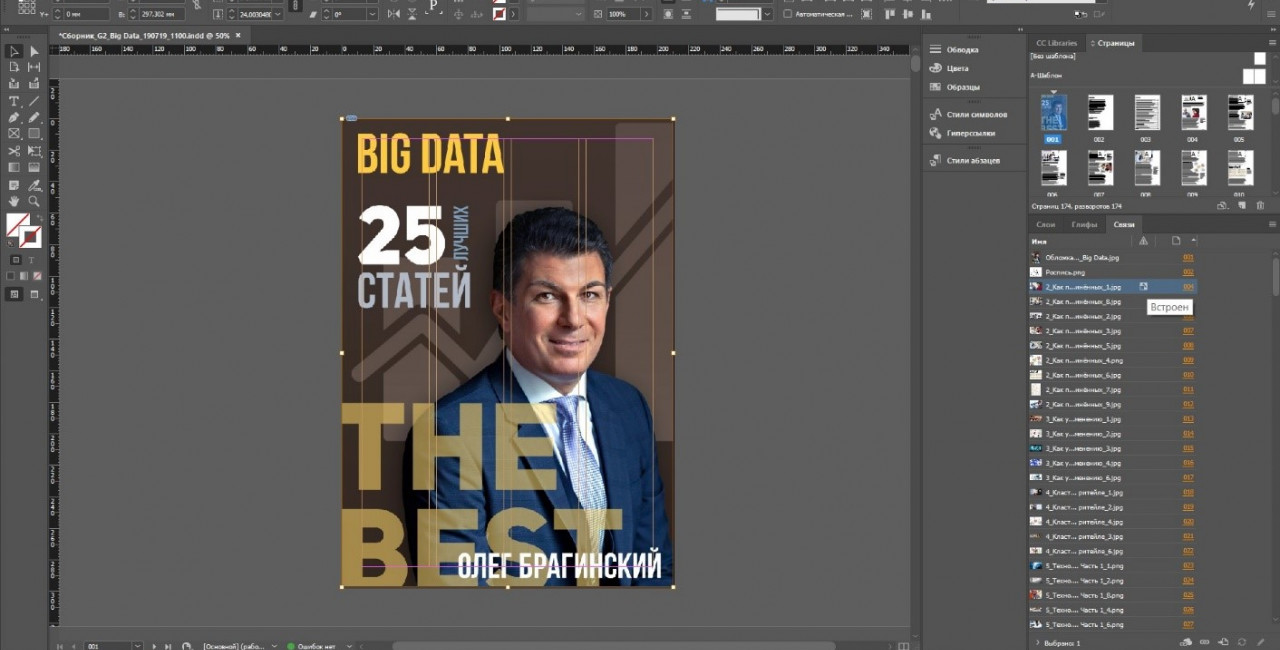Select the Type tool in the toolbox
This screenshot has width=1280, height=650.
(14, 101)
